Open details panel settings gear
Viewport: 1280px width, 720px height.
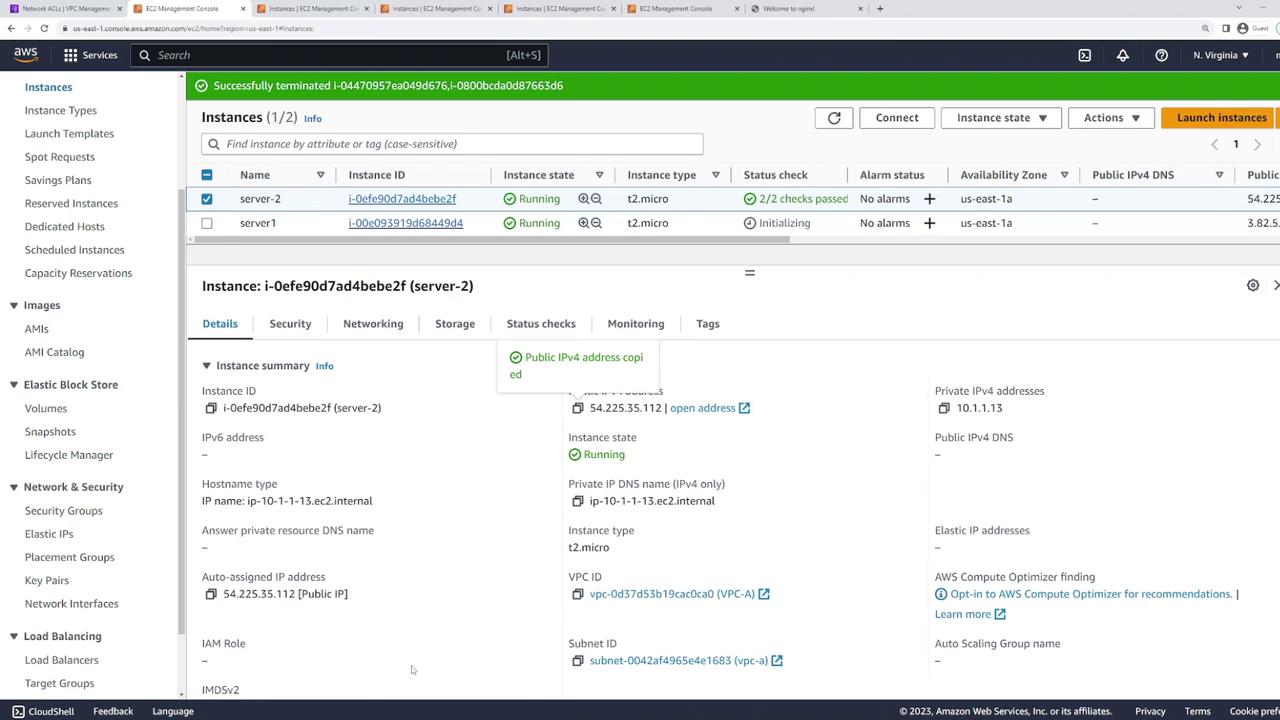(x=1253, y=286)
